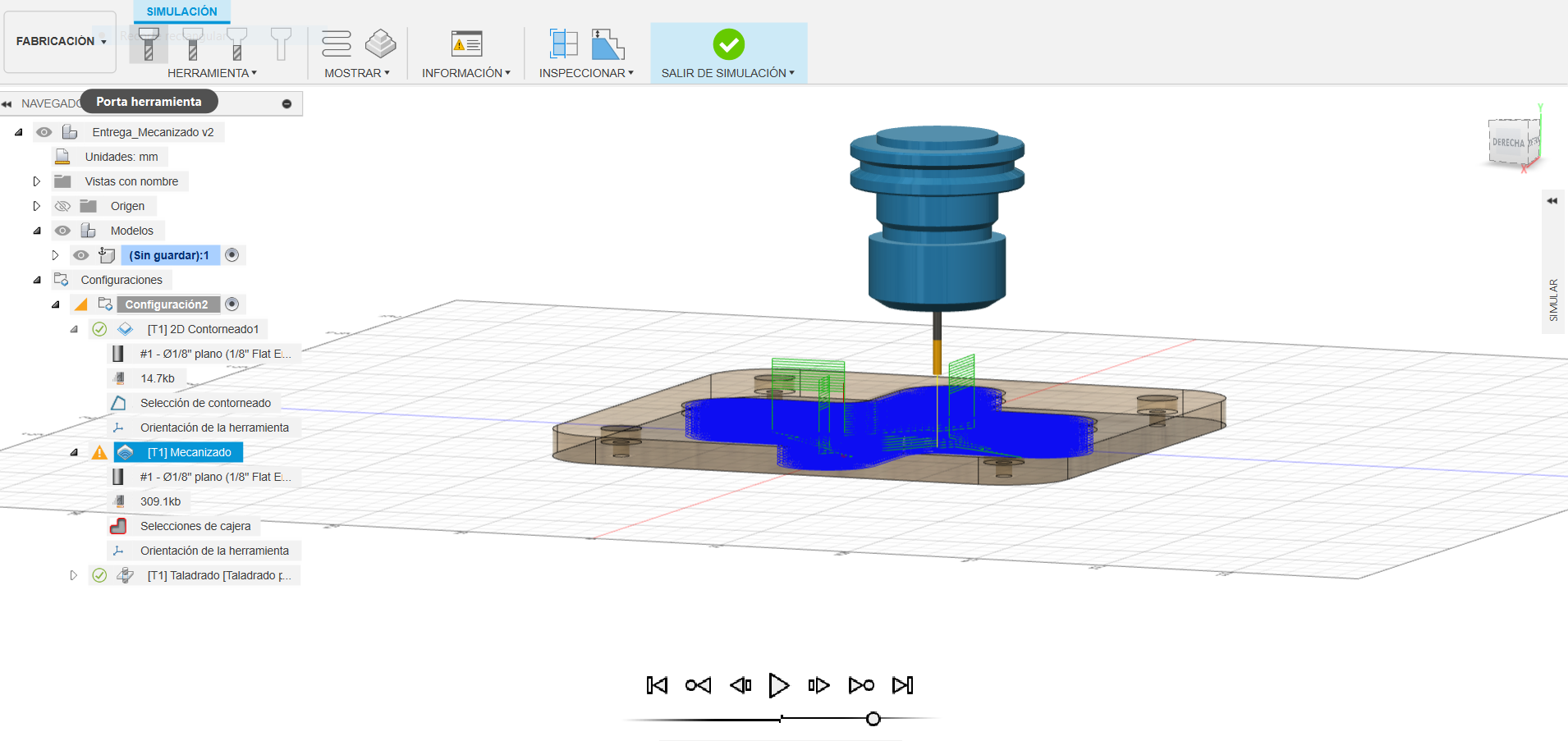This screenshot has width=1568, height=741.
Task: Jump to simulation end
Action: click(x=903, y=685)
